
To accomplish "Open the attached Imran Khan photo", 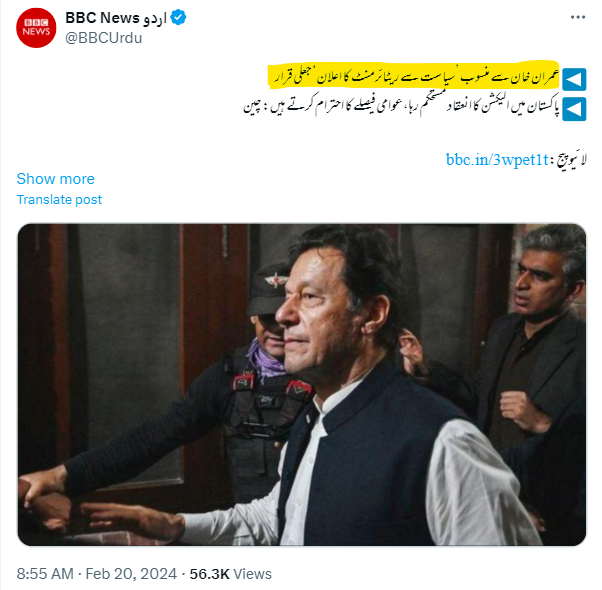I will (302, 384).
